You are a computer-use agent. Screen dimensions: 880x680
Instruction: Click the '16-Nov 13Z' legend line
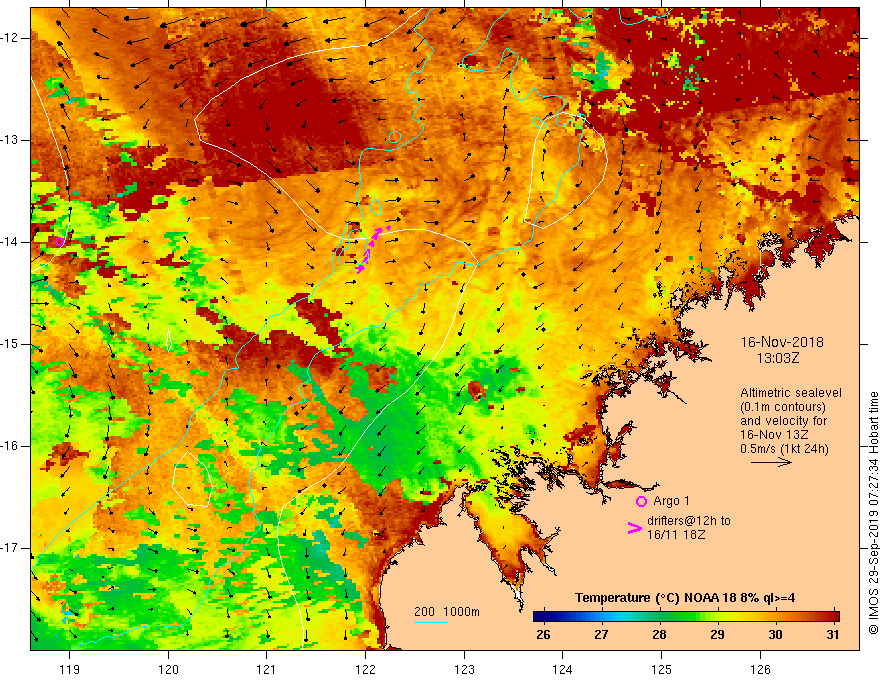click(776, 435)
